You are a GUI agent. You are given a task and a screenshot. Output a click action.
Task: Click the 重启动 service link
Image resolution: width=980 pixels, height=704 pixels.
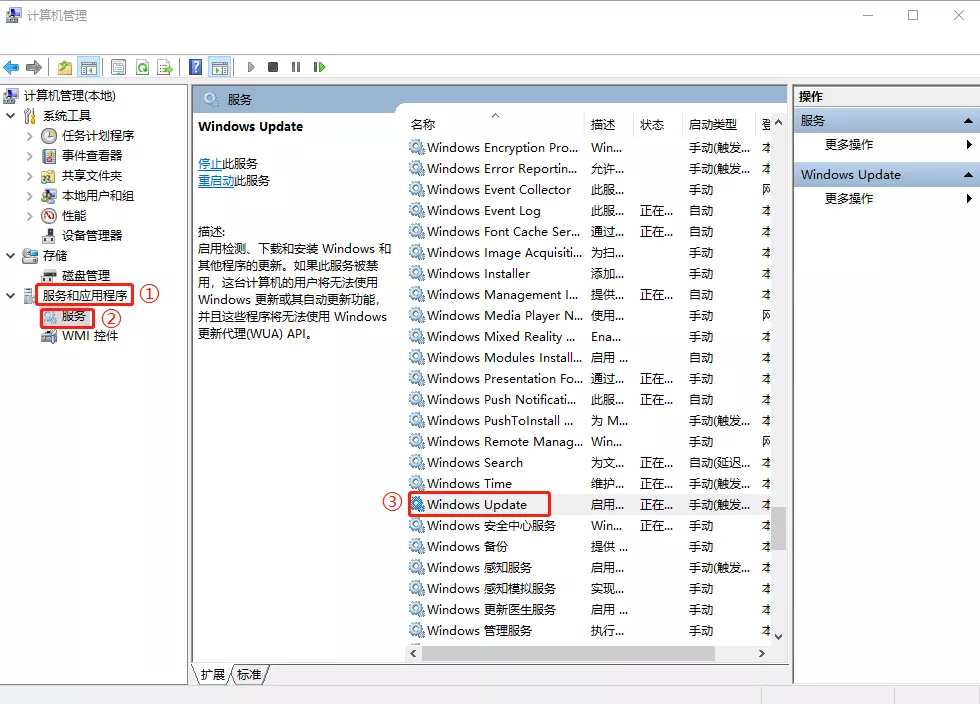(216, 181)
